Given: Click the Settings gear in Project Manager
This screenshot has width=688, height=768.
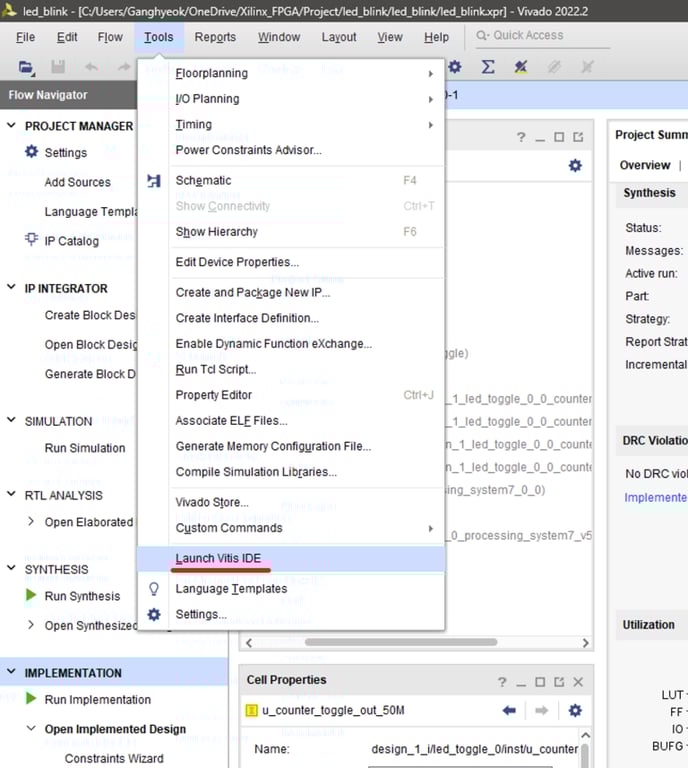Looking at the screenshot, I should [x=31, y=151].
